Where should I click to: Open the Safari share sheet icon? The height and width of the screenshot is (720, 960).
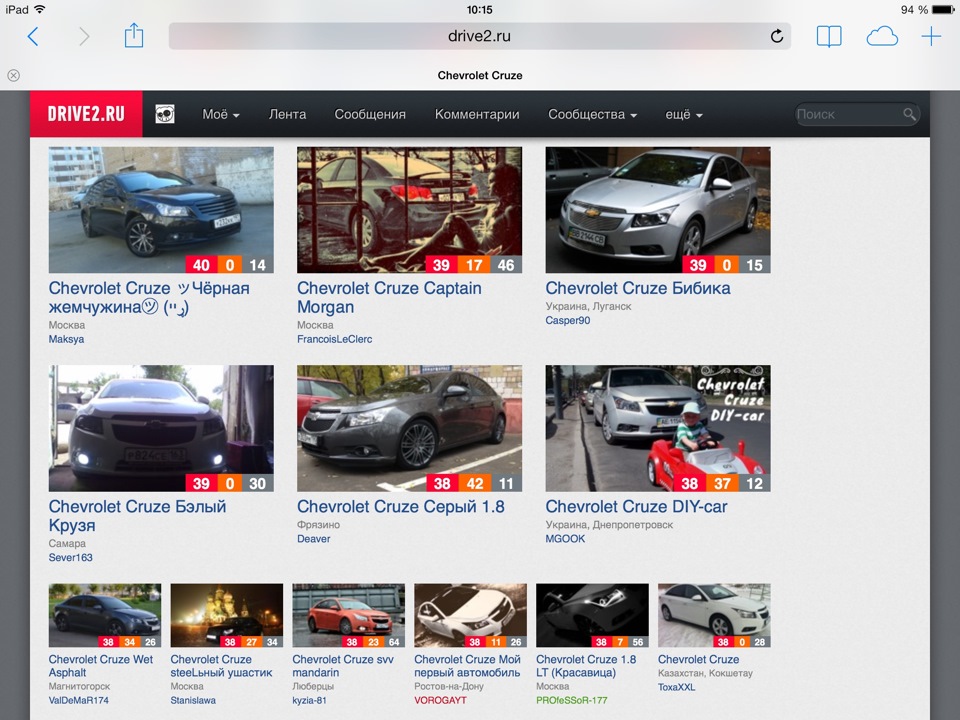(x=133, y=36)
